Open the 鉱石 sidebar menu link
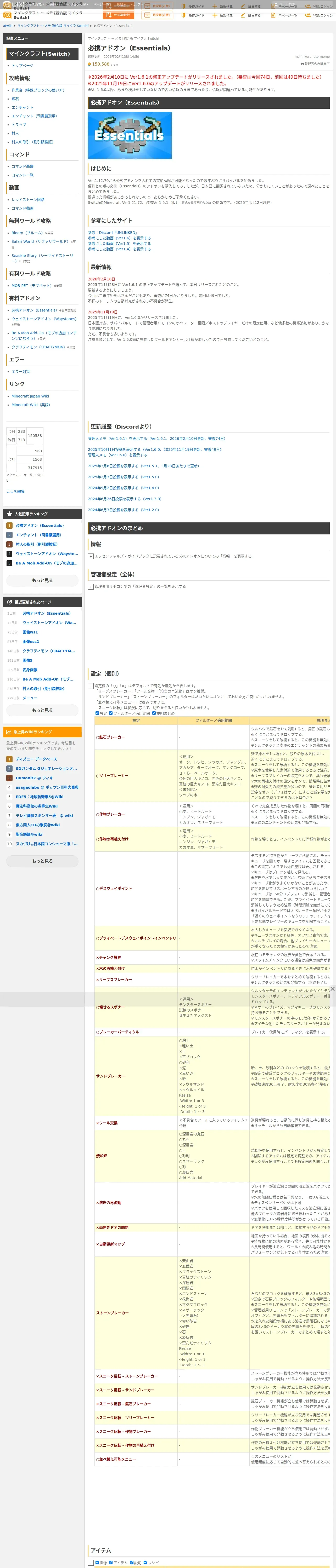The image size is (336, 1568). point(15,99)
